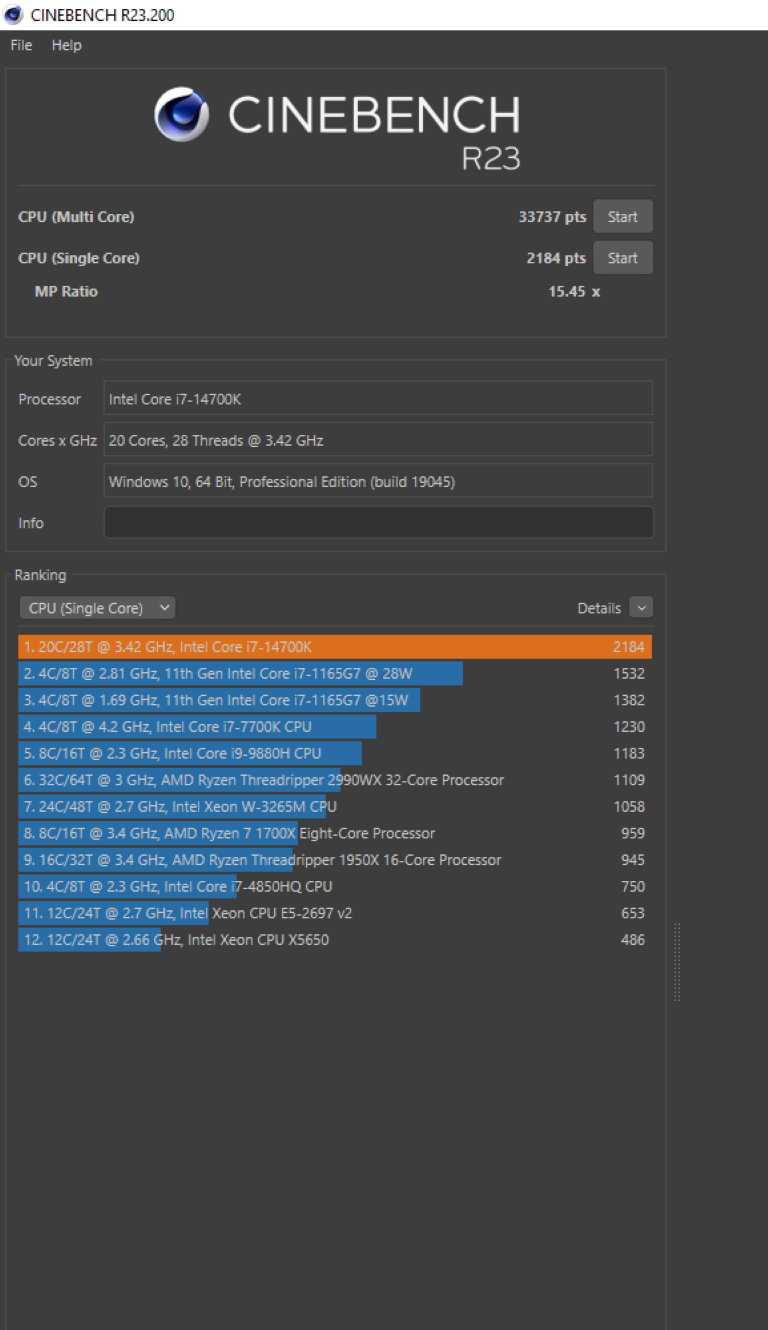Select ranking row 1 Intel Core i7-14700K
The width and height of the screenshot is (768, 1330).
(335, 647)
